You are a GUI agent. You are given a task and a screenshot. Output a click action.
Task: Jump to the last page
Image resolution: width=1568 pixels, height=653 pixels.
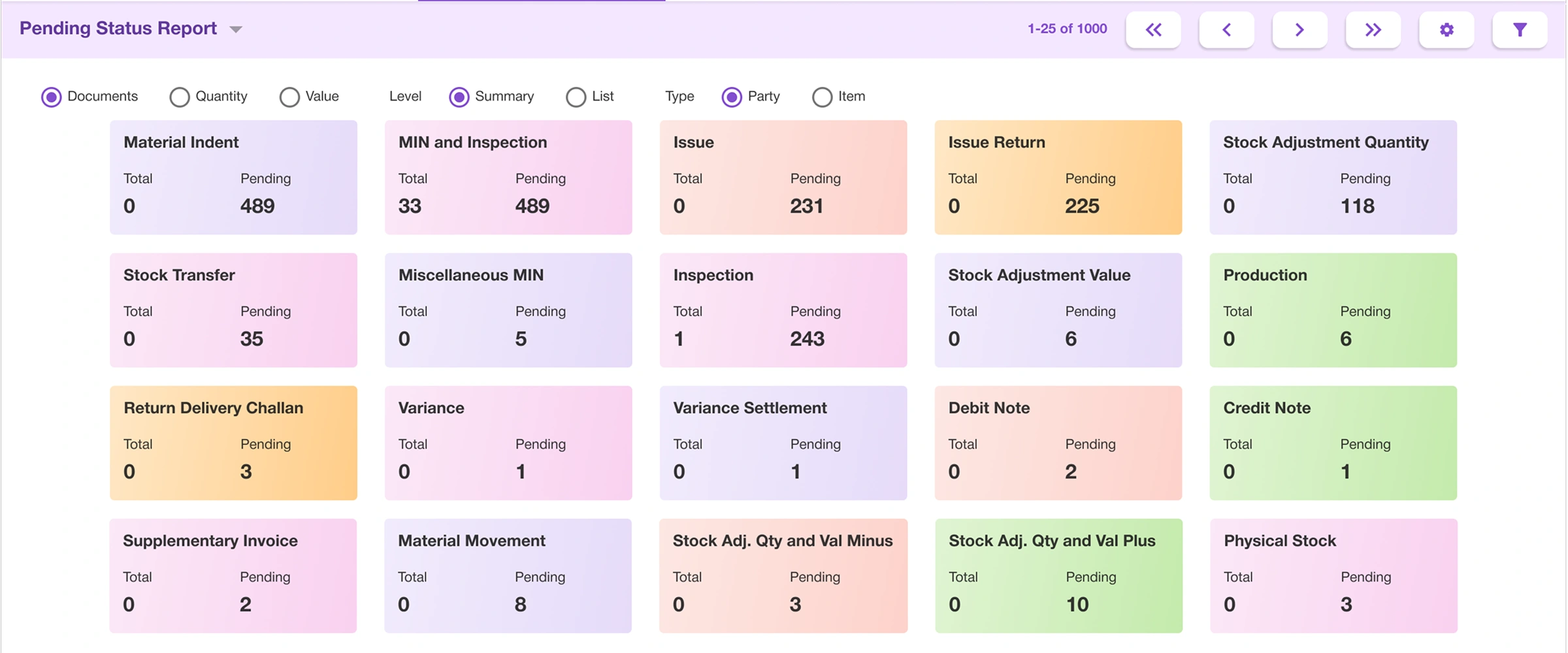tap(1373, 30)
